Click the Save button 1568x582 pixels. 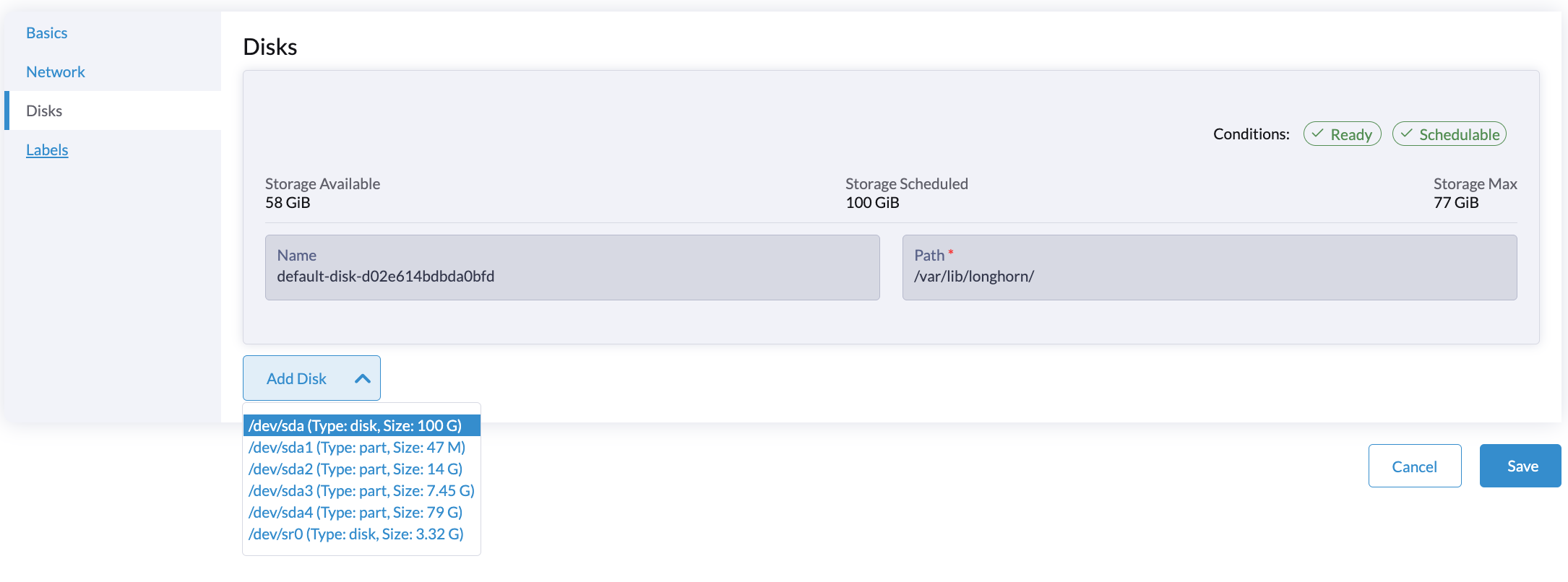tap(1520, 466)
